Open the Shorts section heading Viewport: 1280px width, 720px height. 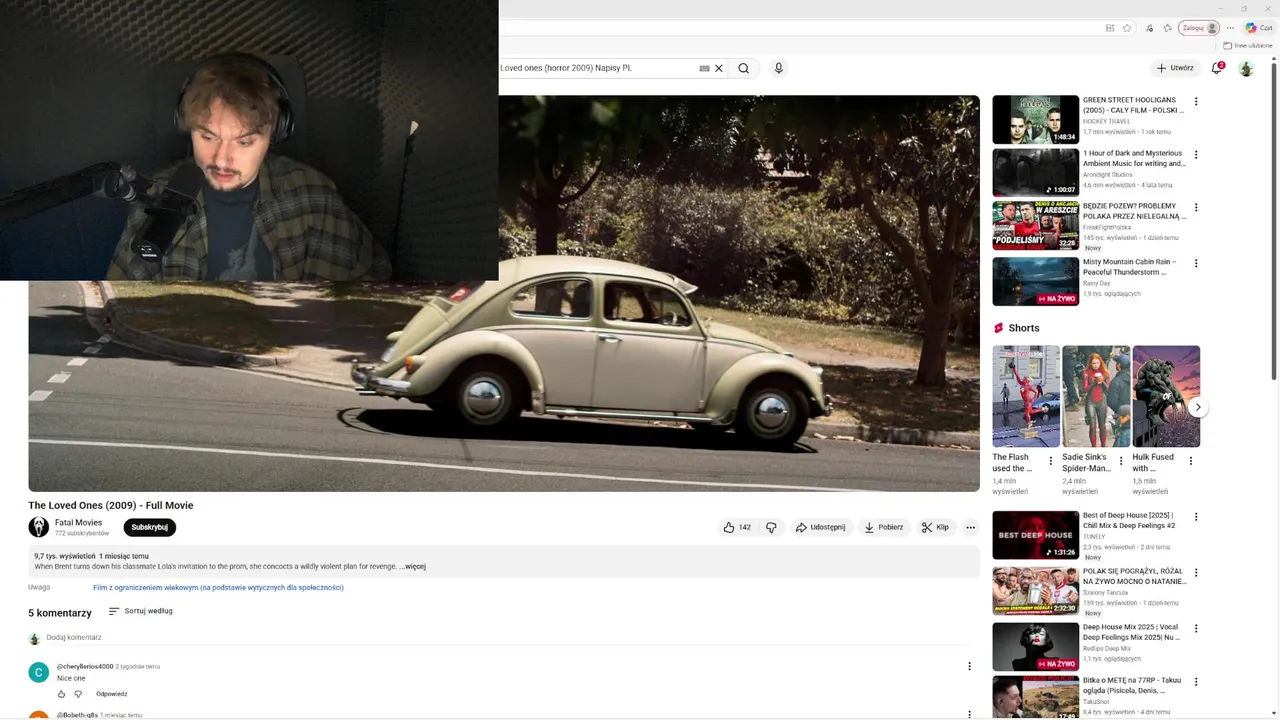coord(1016,328)
